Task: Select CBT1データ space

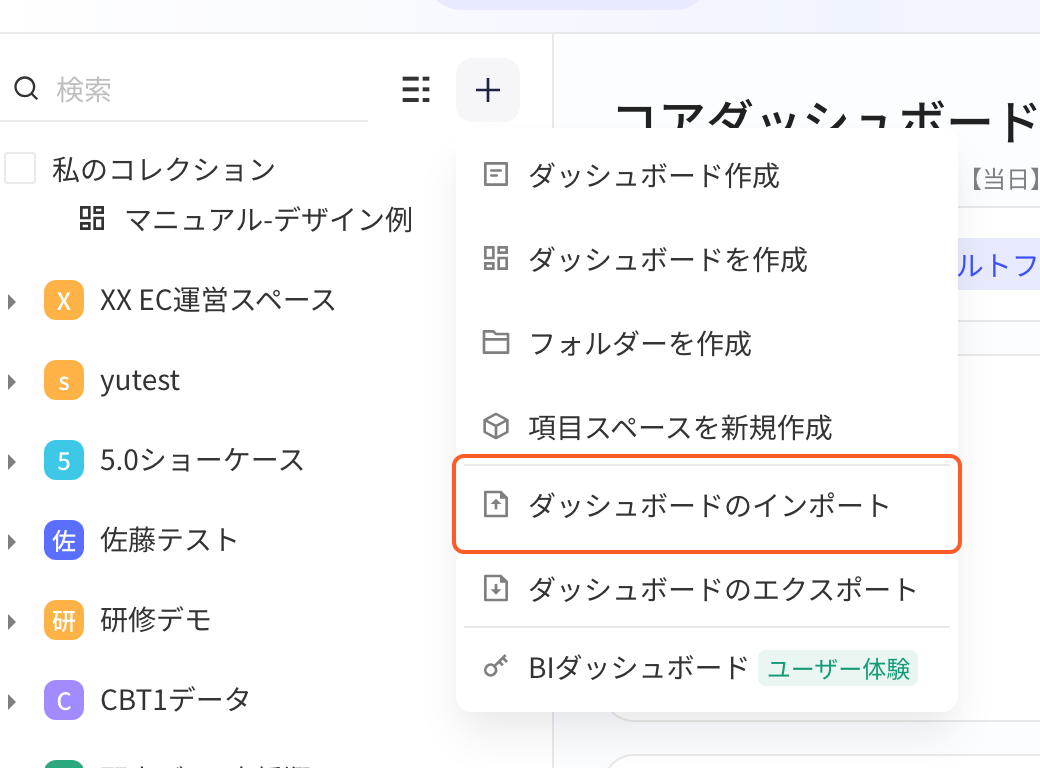Action: point(175,700)
